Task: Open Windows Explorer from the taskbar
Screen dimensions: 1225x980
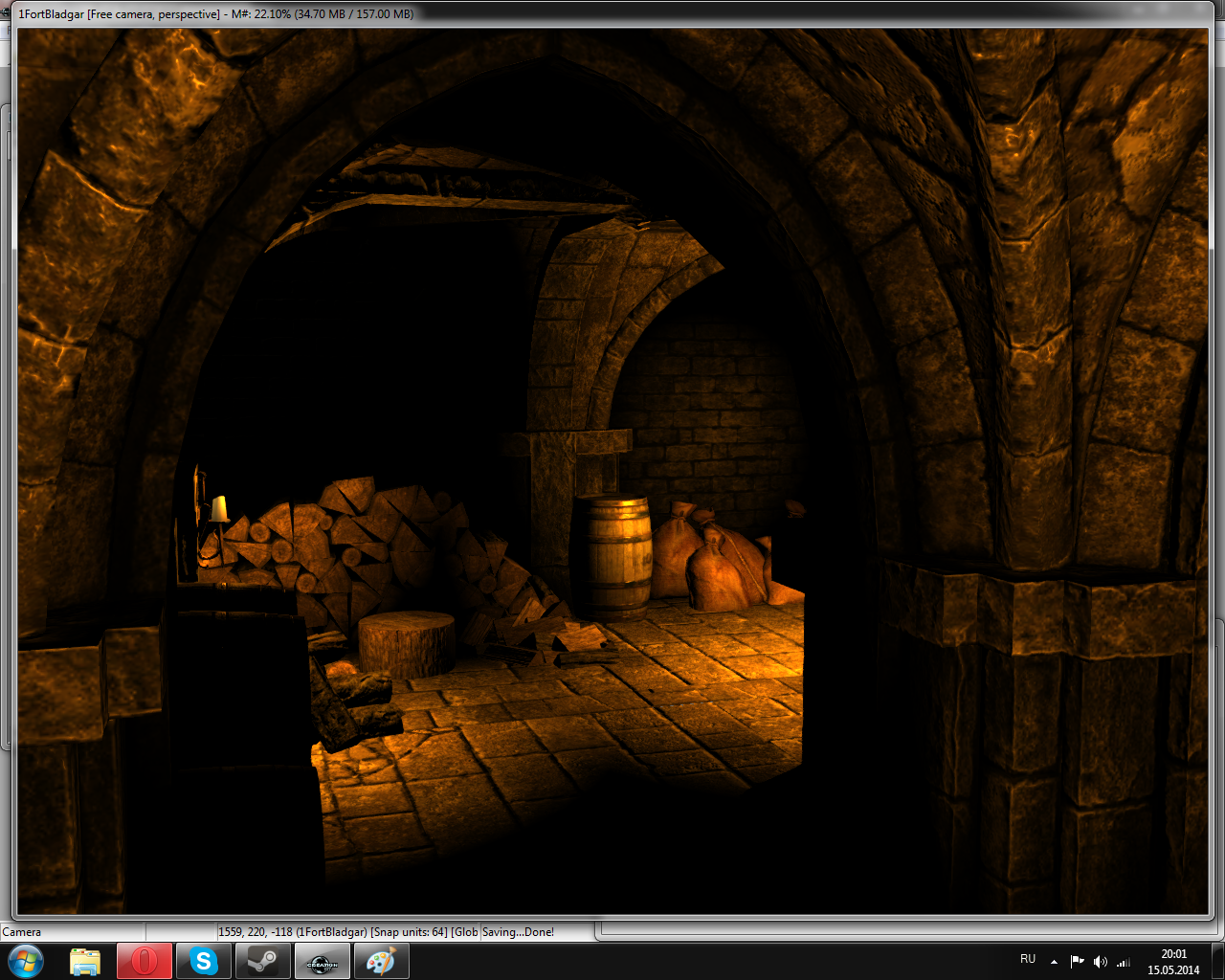Action: pos(85,961)
